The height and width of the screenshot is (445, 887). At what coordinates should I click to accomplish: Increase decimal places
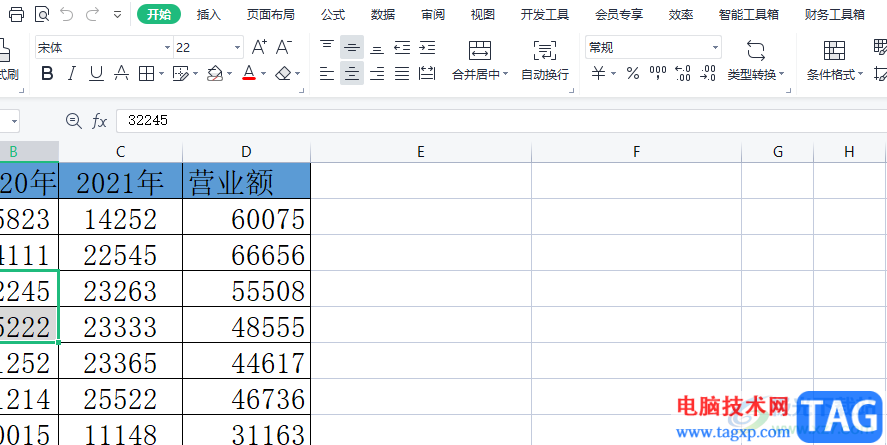click(x=683, y=74)
